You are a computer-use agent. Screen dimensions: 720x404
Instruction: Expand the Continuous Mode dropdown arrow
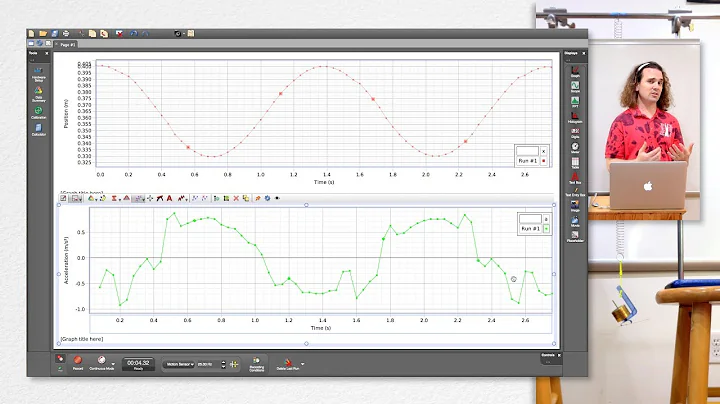tap(113, 364)
